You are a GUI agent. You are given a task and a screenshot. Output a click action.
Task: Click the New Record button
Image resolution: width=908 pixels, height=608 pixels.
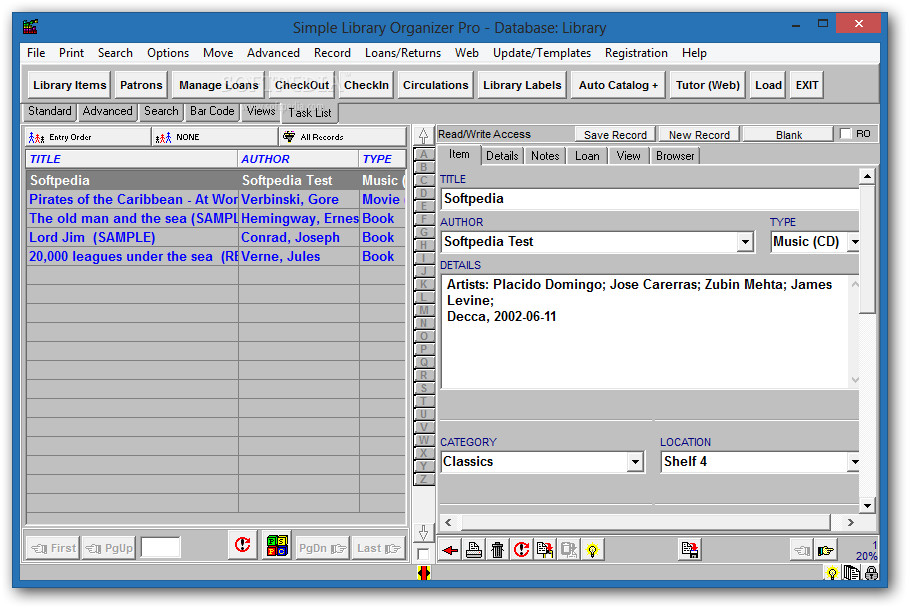click(699, 135)
